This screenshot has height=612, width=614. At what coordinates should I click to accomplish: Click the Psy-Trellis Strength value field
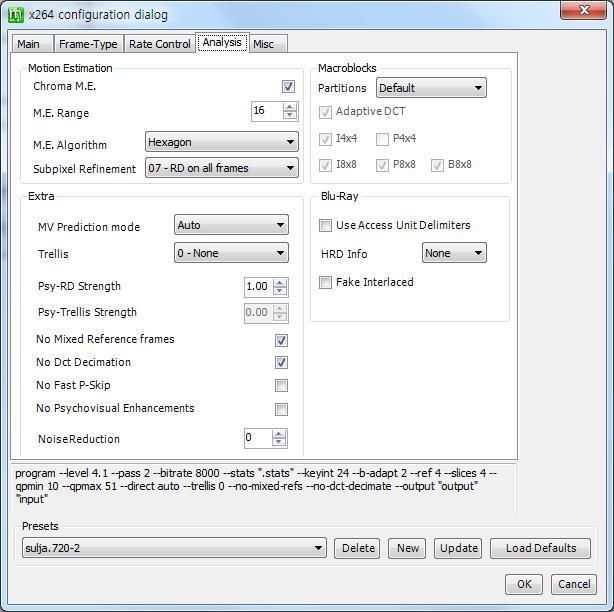(x=258, y=313)
